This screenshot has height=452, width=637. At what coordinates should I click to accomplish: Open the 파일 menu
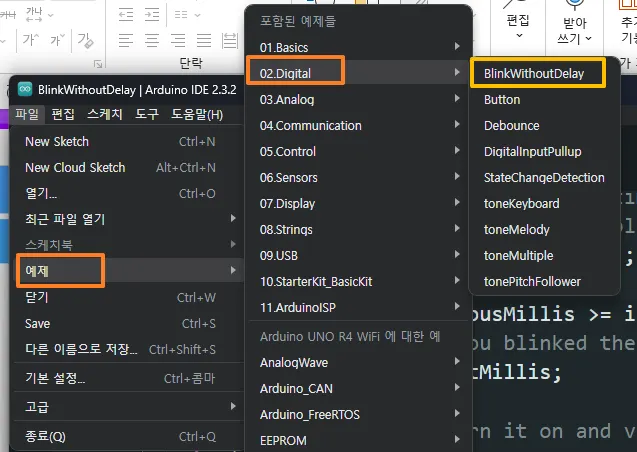[x=27, y=114]
